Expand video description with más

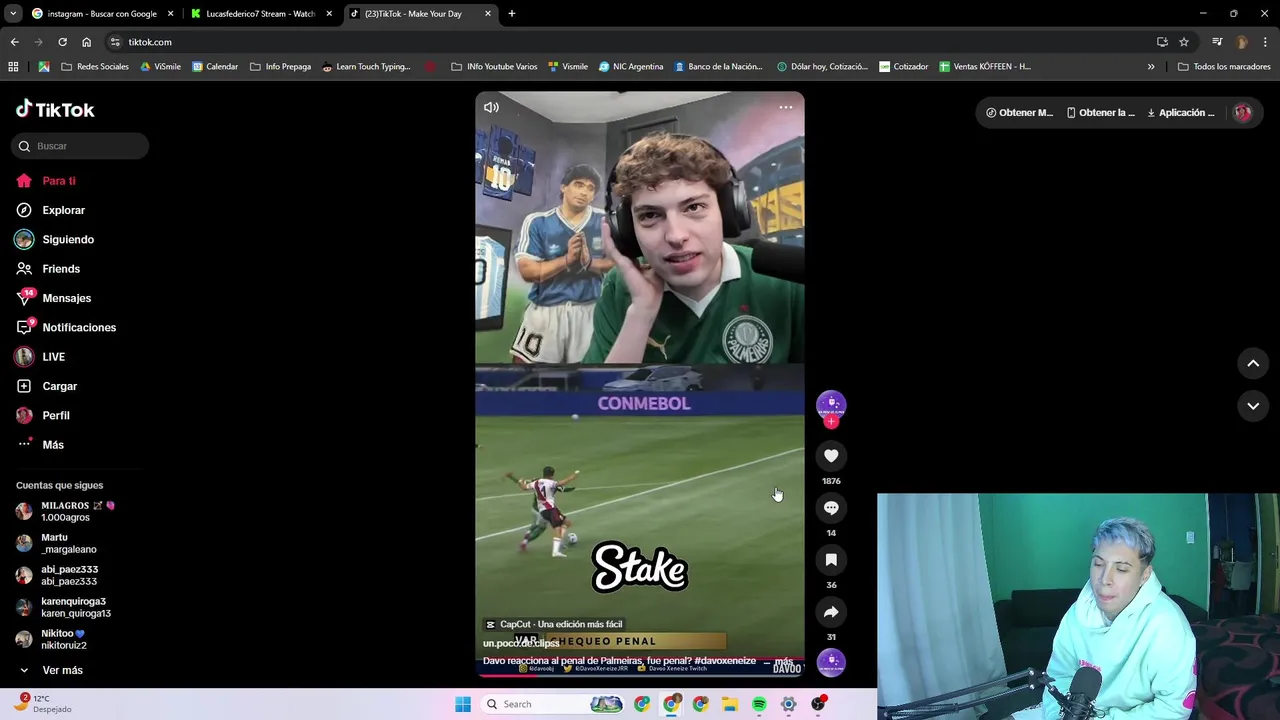[783, 661]
